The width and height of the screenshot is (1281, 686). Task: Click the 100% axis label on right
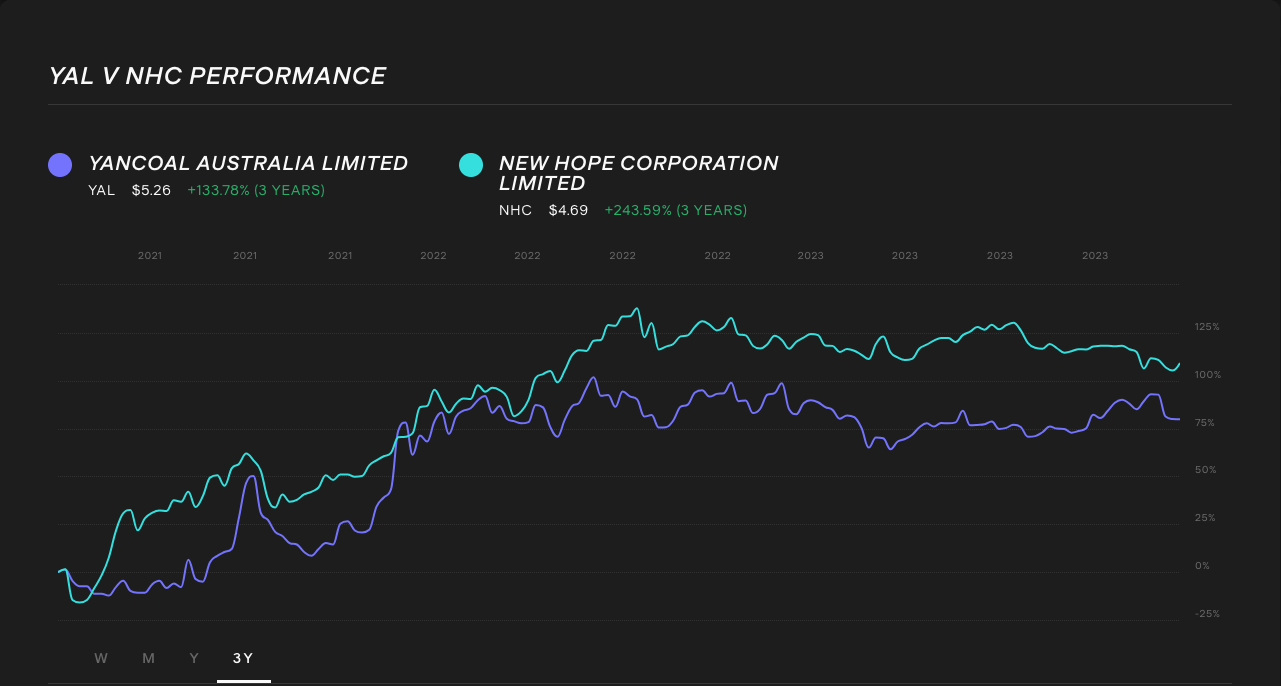1206,374
